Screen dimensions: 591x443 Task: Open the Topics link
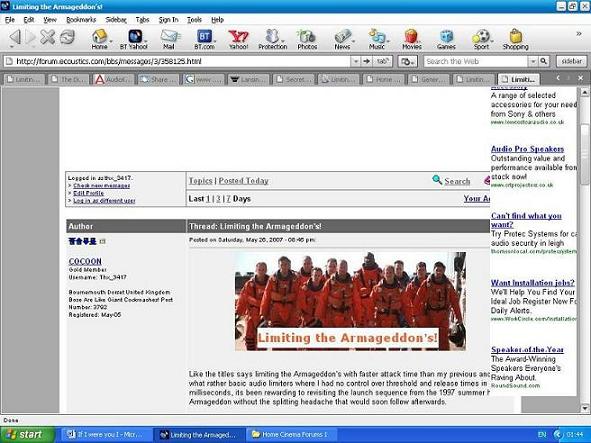click(201, 181)
